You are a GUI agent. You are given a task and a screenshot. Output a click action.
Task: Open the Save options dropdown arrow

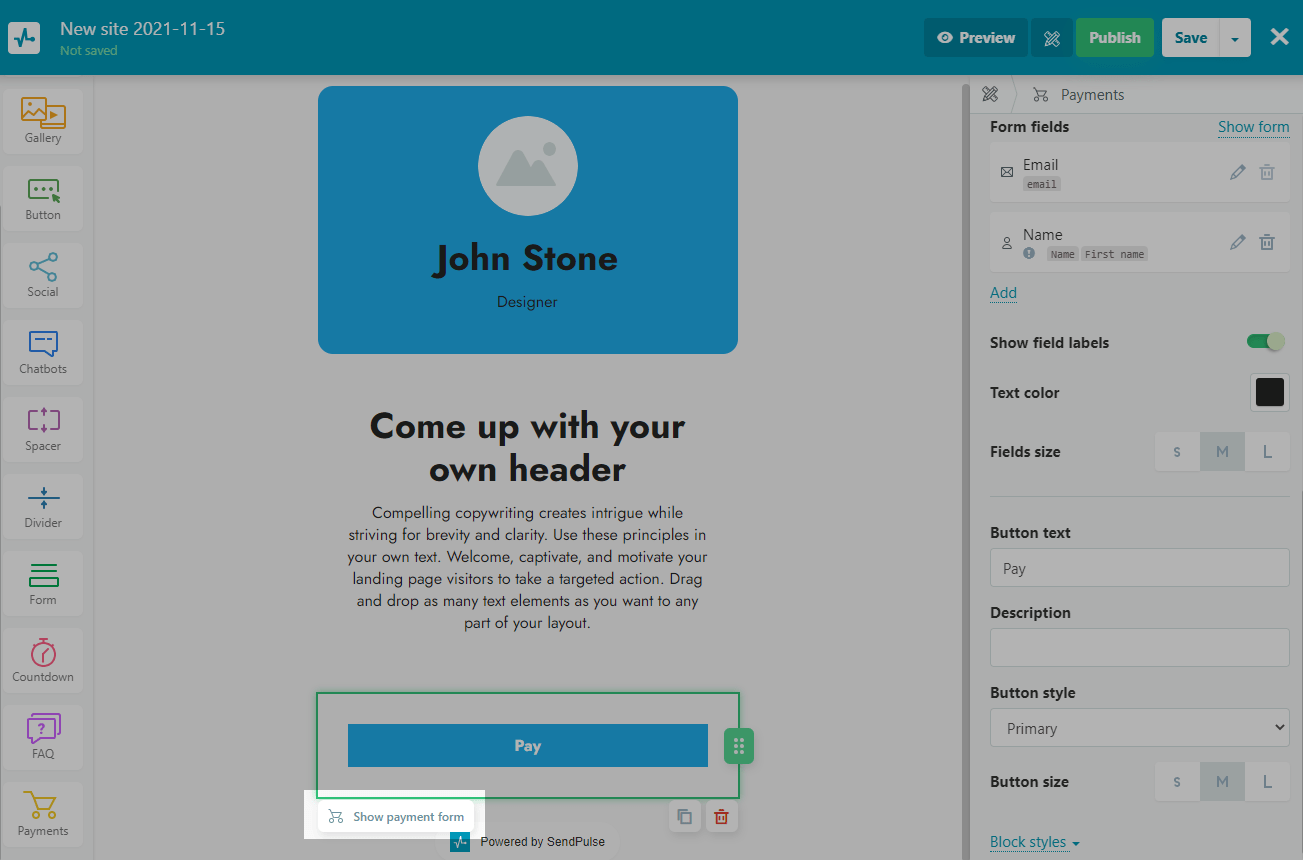coord(1235,38)
